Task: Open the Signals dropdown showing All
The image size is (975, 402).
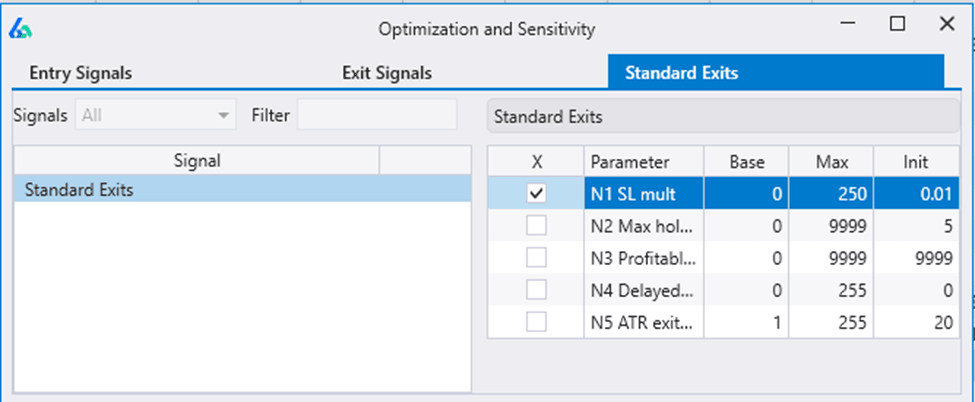Action: coord(155,116)
